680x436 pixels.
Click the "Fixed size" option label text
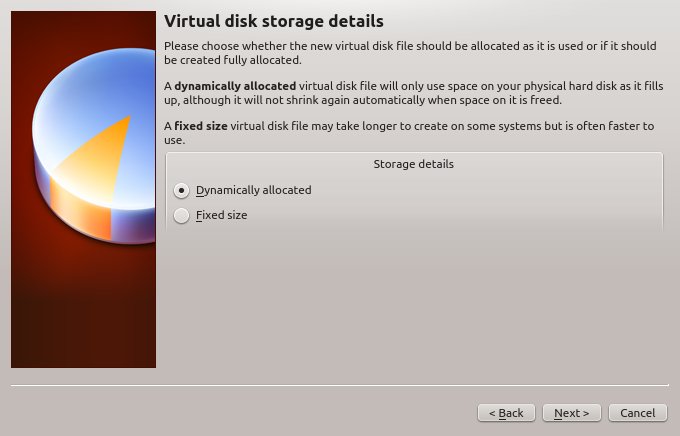pyautogui.click(x=222, y=215)
